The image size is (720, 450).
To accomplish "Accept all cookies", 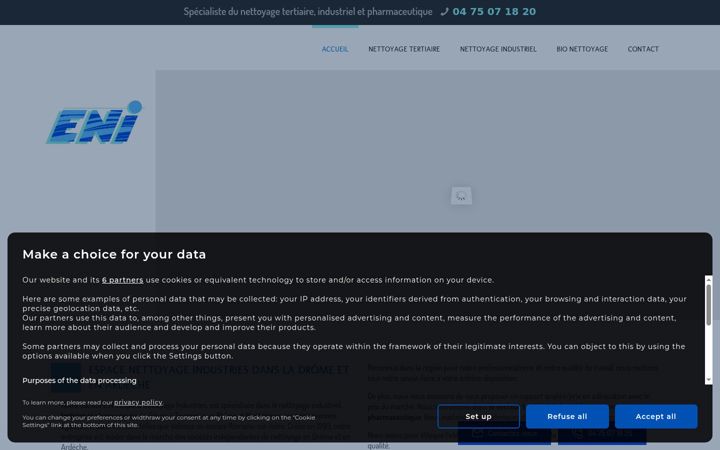I will 656,416.
